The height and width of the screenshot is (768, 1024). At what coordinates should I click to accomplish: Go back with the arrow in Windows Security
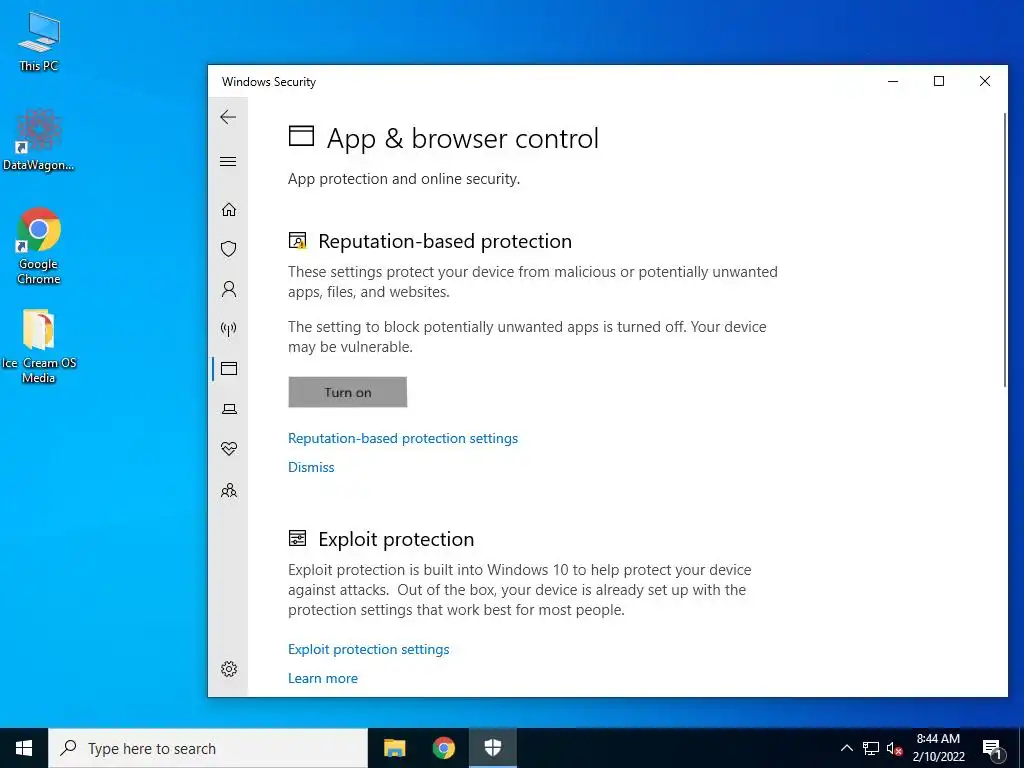228,117
